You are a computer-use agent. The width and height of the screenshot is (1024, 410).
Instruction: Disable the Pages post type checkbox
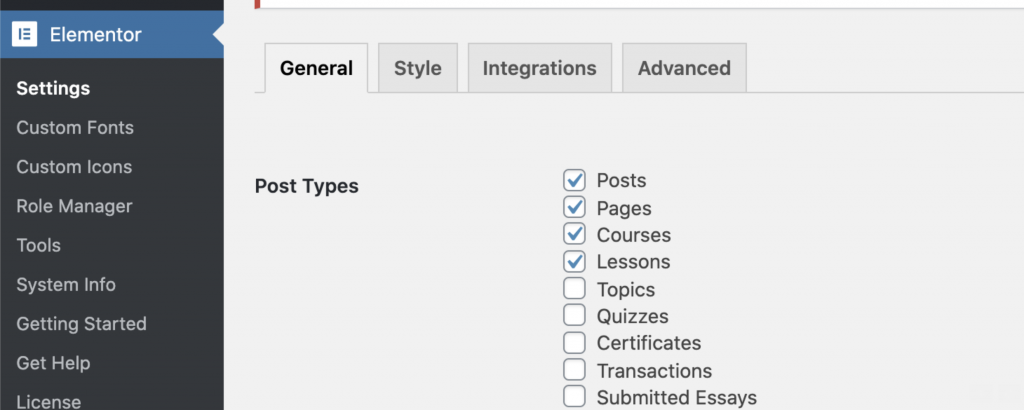[574, 208]
